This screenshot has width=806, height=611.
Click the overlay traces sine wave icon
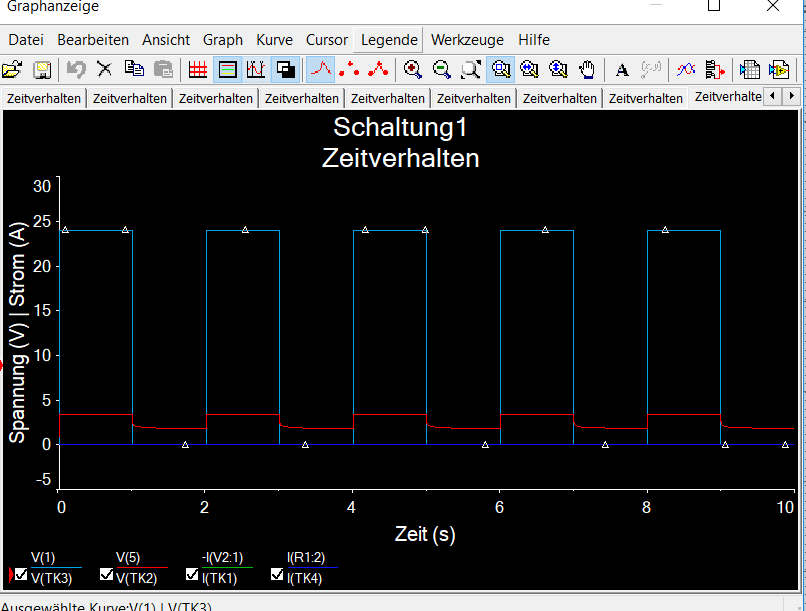(x=686, y=69)
